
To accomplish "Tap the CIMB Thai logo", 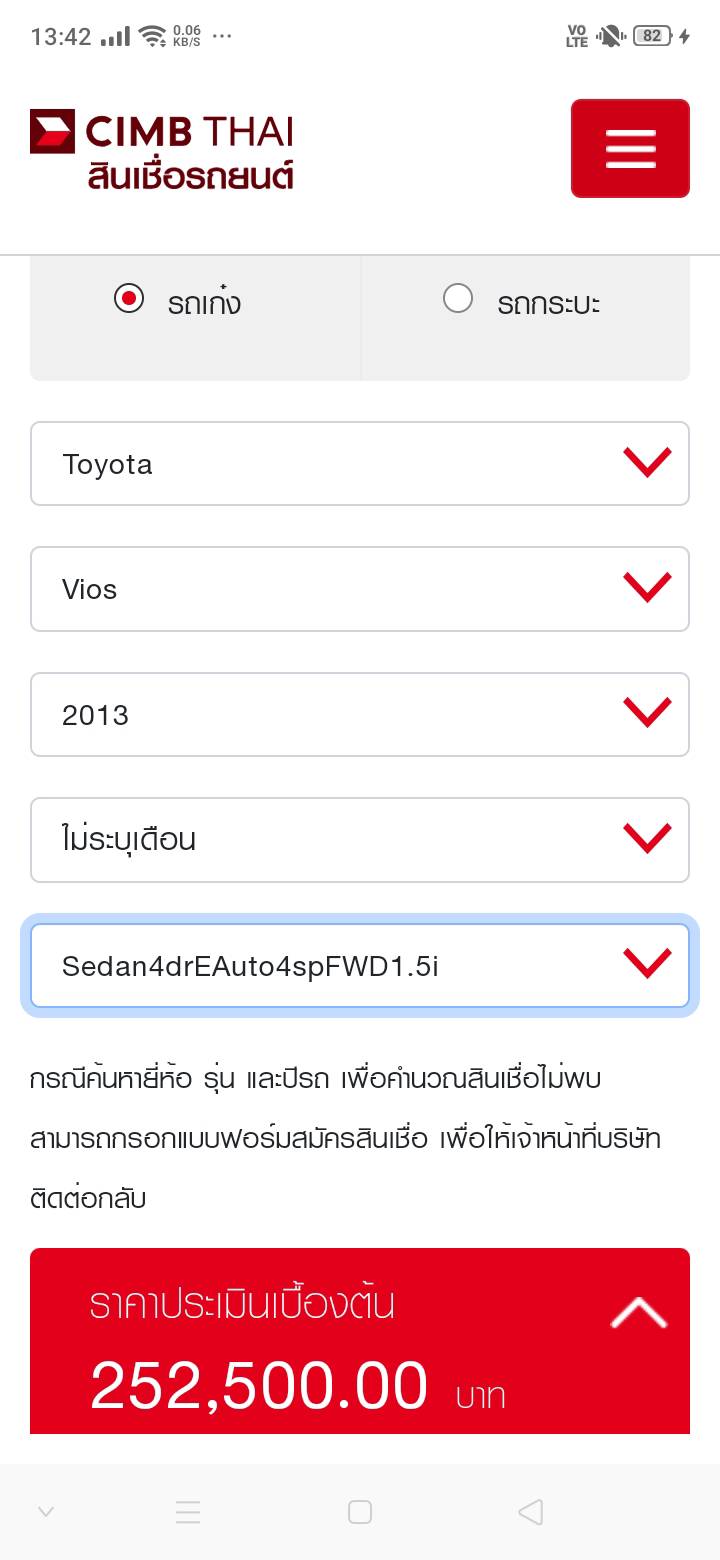I will point(162,133).
